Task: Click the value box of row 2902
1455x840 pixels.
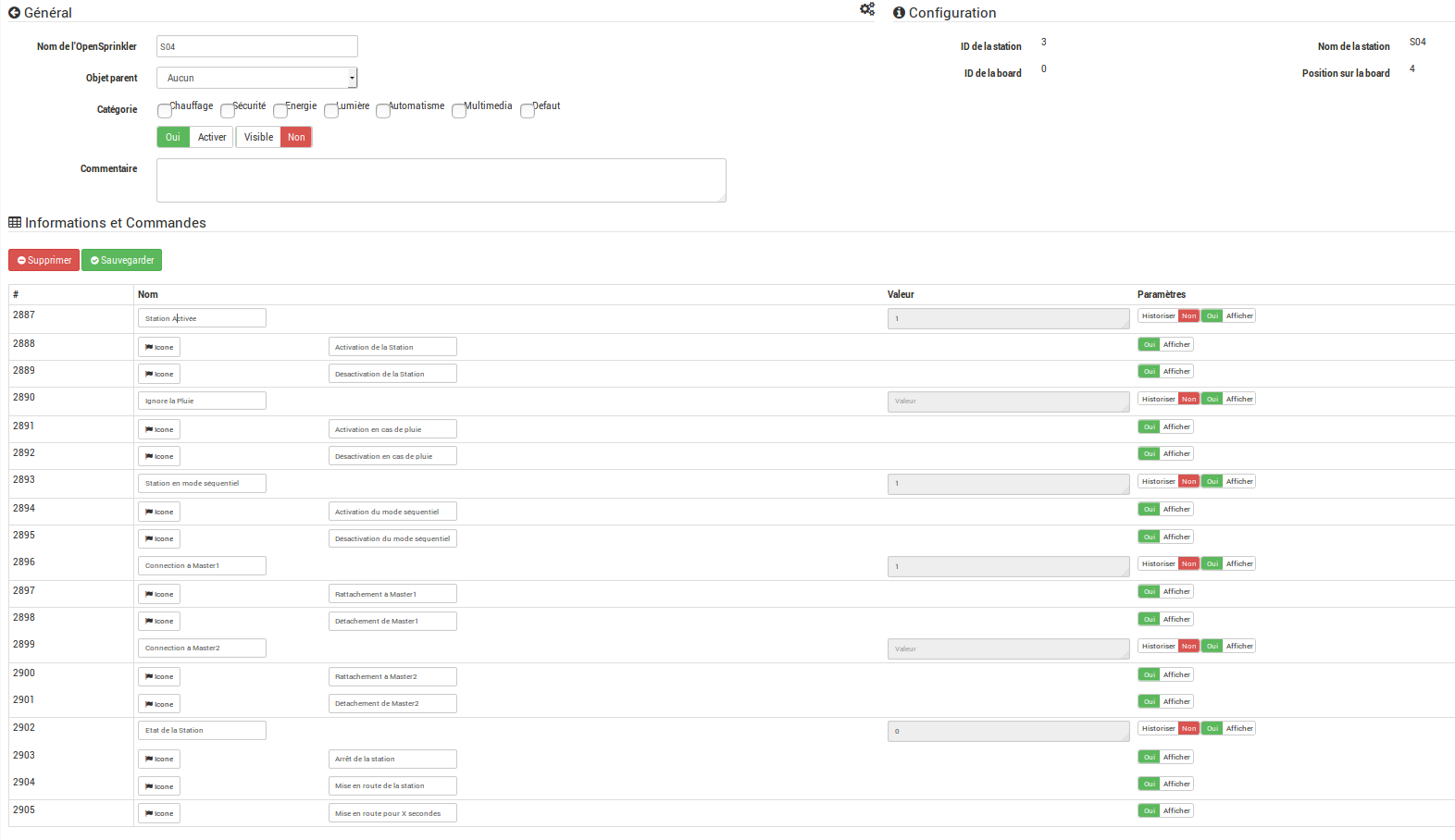Action: pyautogui.click(x=1009, y=731)
